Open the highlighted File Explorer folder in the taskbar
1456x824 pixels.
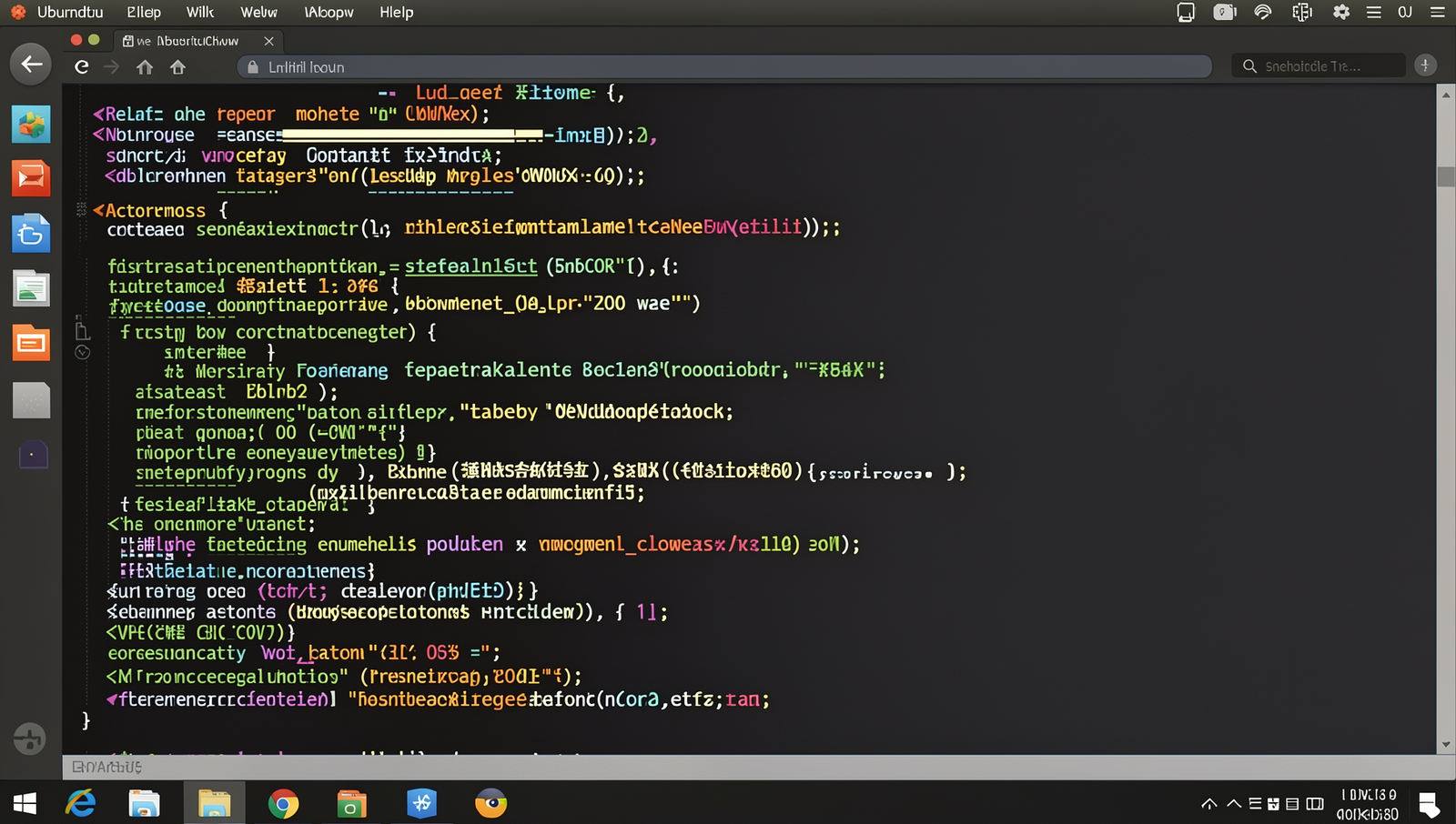pos(214,803)
